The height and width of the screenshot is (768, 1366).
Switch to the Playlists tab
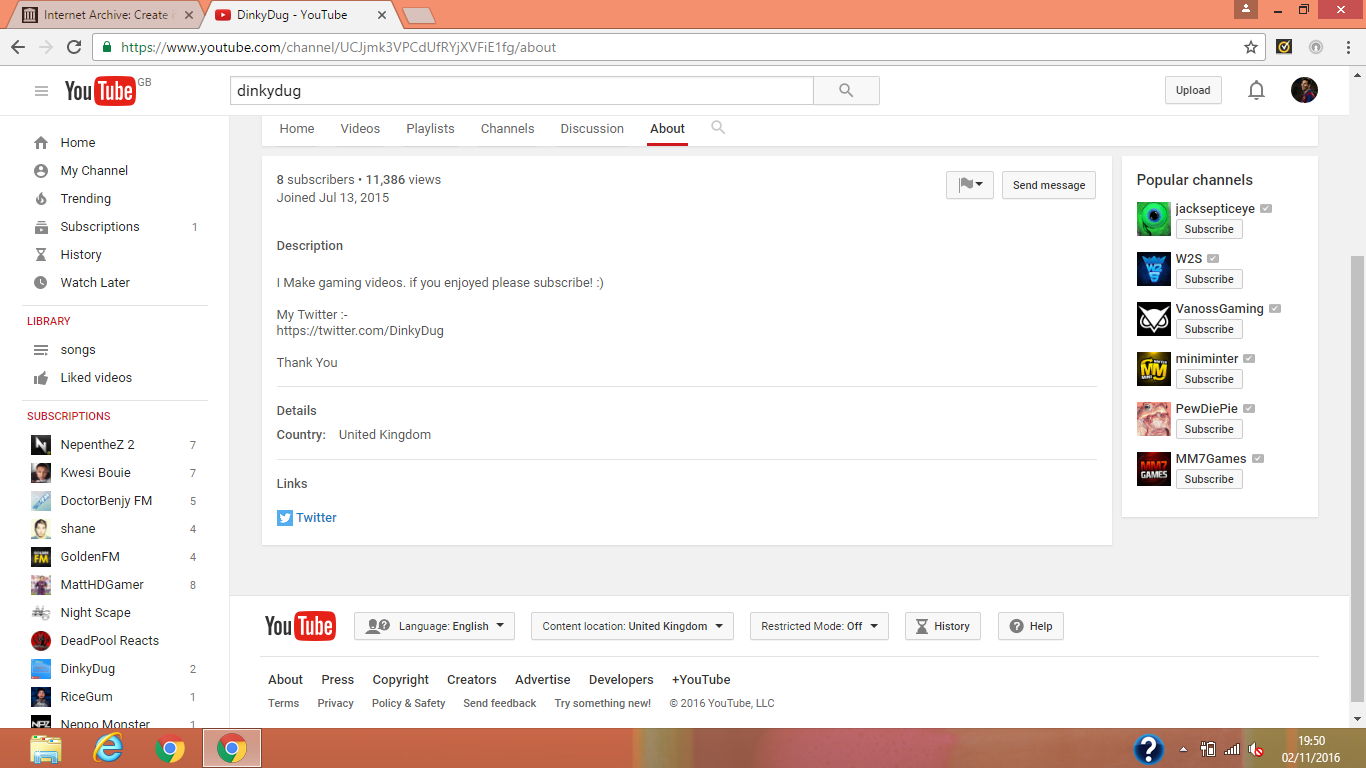pyautogui.click(x=430, y=129)
